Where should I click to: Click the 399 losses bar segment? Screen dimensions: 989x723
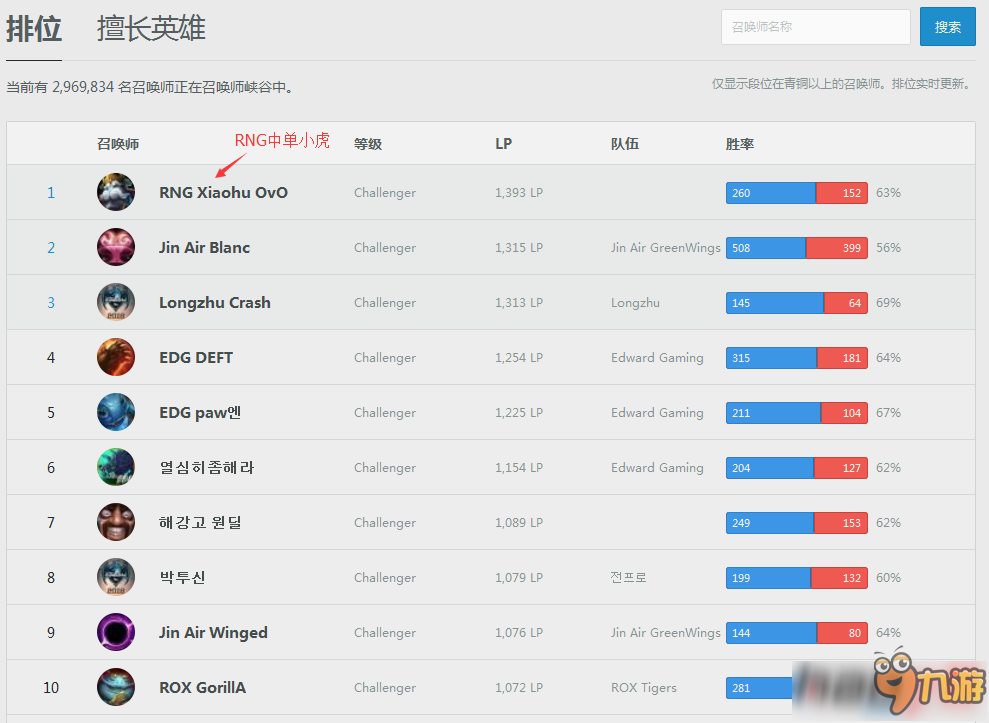[x=837, y=247]
